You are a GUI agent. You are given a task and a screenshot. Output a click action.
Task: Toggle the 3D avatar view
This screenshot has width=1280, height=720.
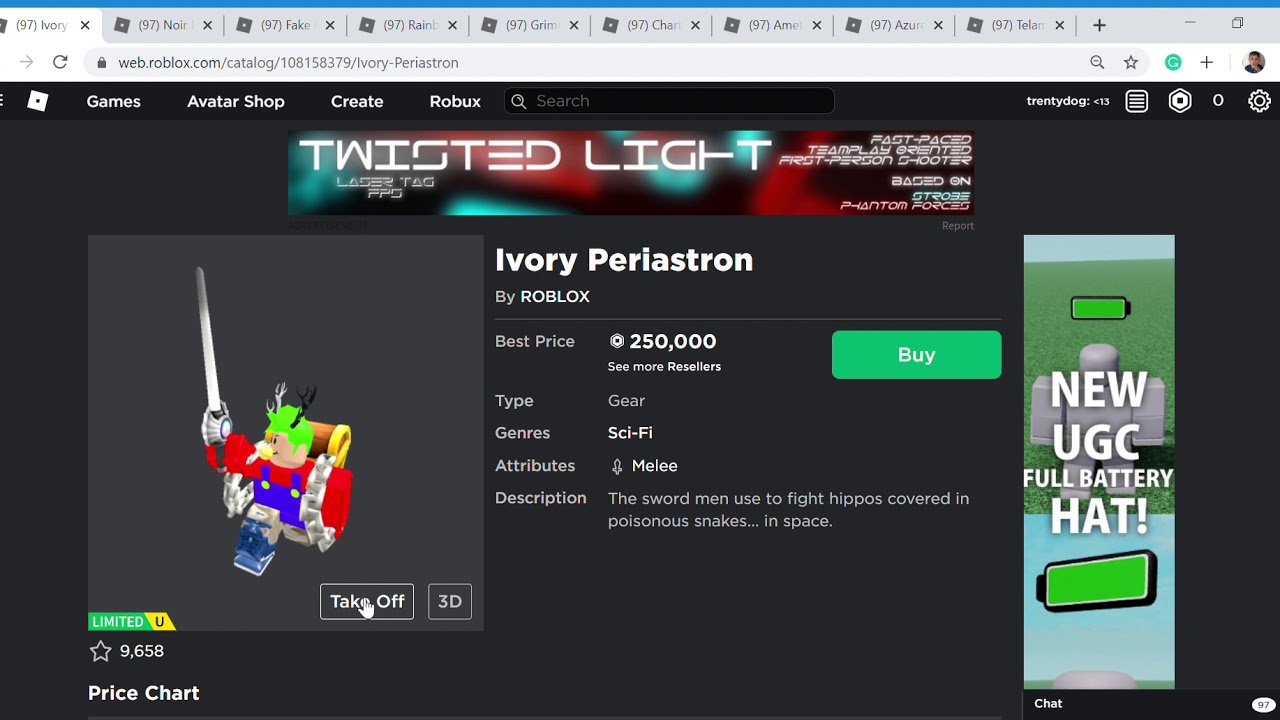pos(450,601)
